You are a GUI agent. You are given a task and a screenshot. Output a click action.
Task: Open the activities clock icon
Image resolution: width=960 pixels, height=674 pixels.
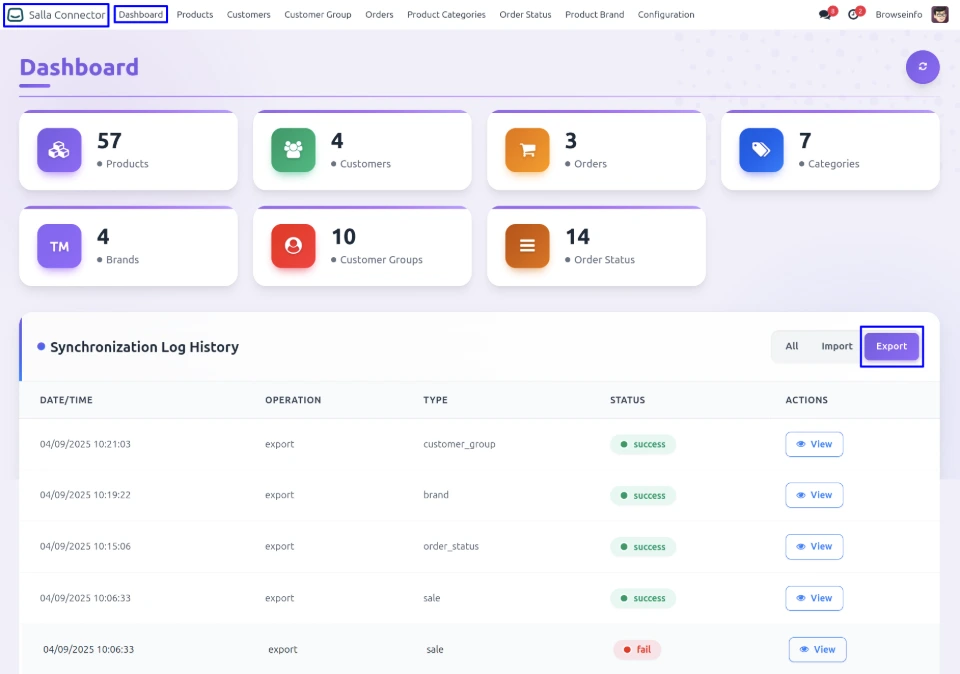[x=853, y=15]
